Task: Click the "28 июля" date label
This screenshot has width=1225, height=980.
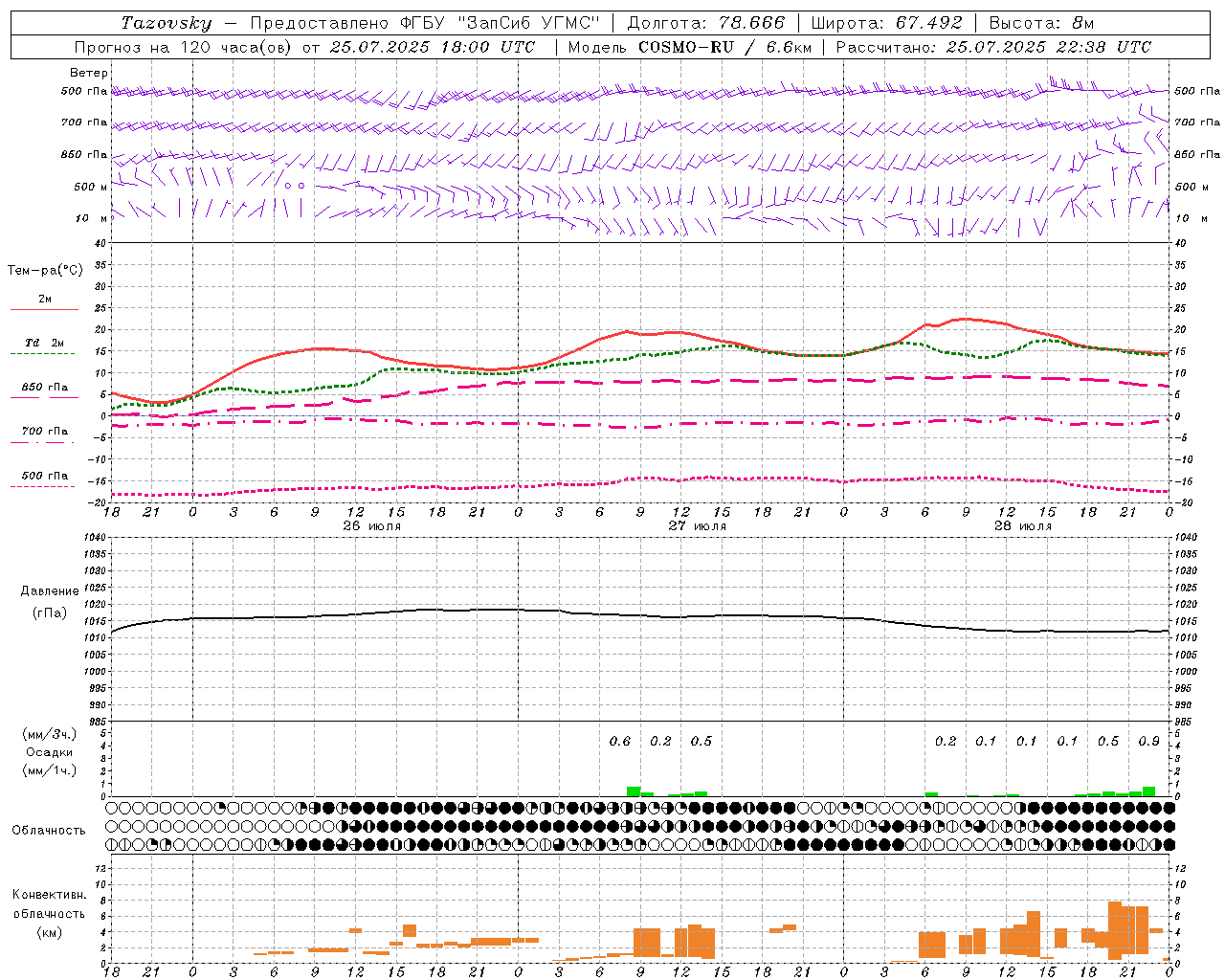Action: pyautogui.click(x=1023, y=526)
